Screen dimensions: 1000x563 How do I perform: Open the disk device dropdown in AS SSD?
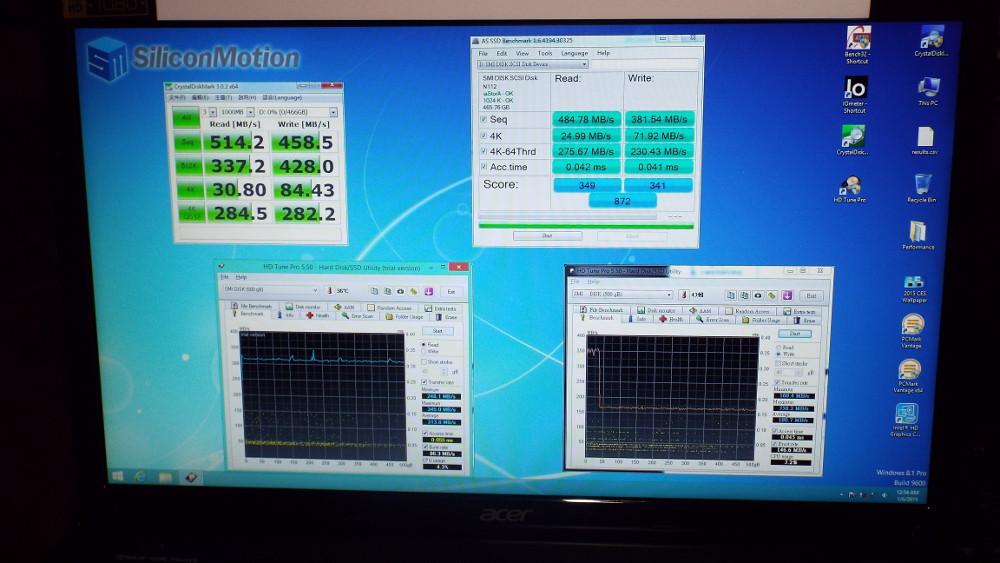(x=532, y=64)
